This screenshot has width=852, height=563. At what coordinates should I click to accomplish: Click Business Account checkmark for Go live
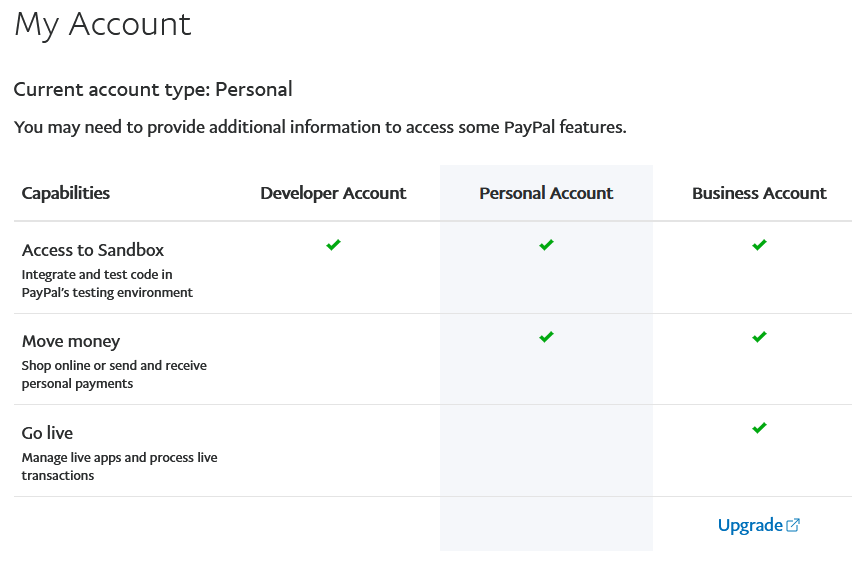point(759,428)
